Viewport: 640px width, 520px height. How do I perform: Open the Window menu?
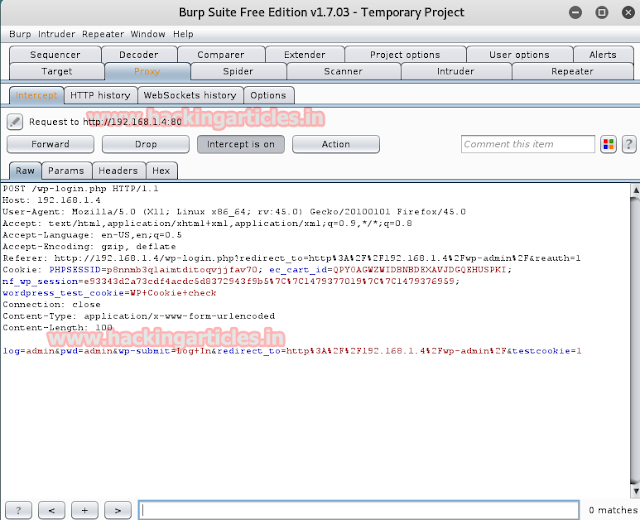click(x=148, y=34)
